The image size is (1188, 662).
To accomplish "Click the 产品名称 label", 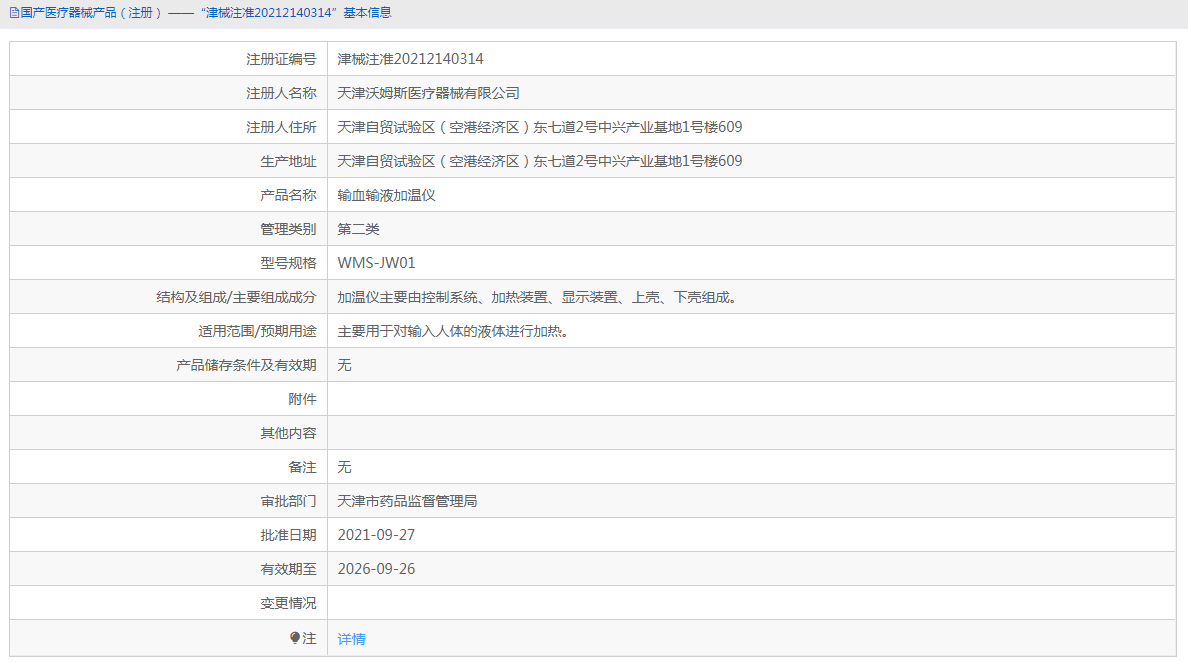I will click(x=288, y=195).
